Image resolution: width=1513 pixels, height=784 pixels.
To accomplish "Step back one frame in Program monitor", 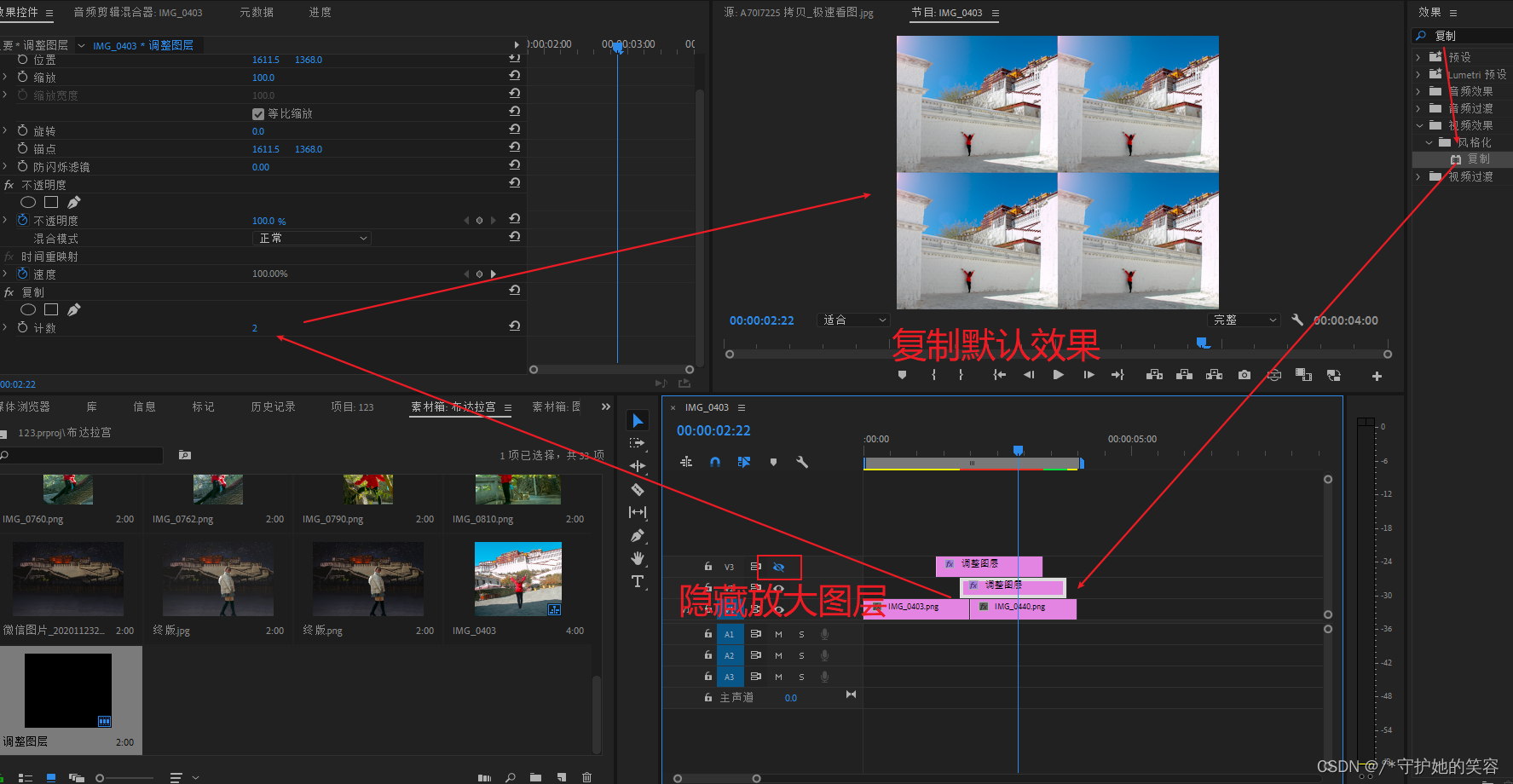I will click(1029, 375).
